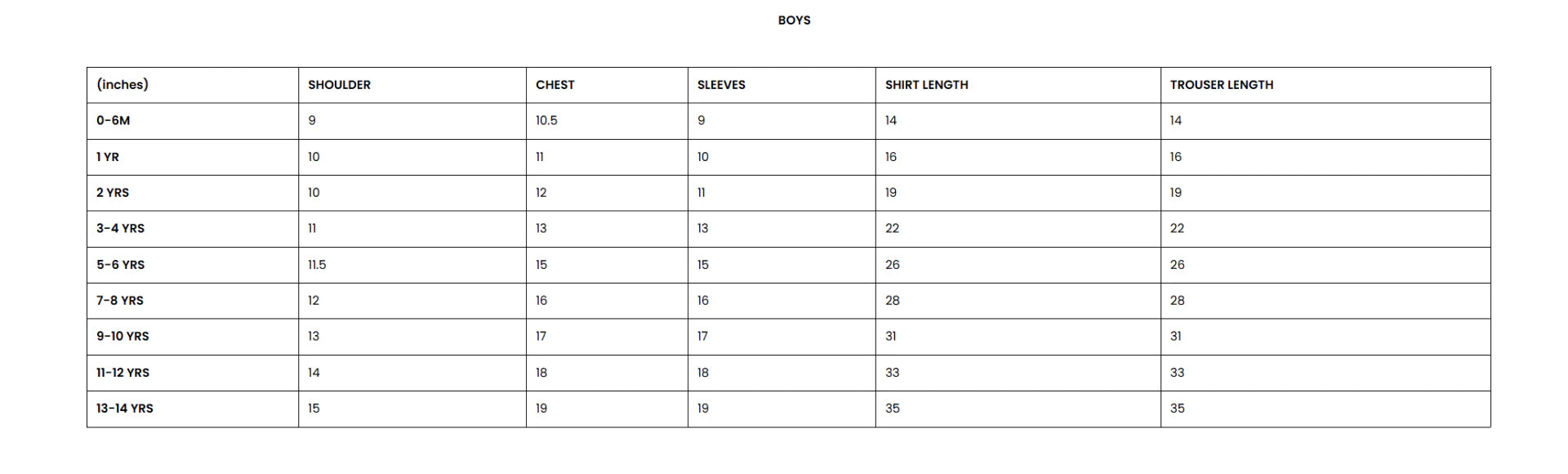
Task: Select the SLEEVES column header
Action: pyautogui.click(x=721, y=85)
